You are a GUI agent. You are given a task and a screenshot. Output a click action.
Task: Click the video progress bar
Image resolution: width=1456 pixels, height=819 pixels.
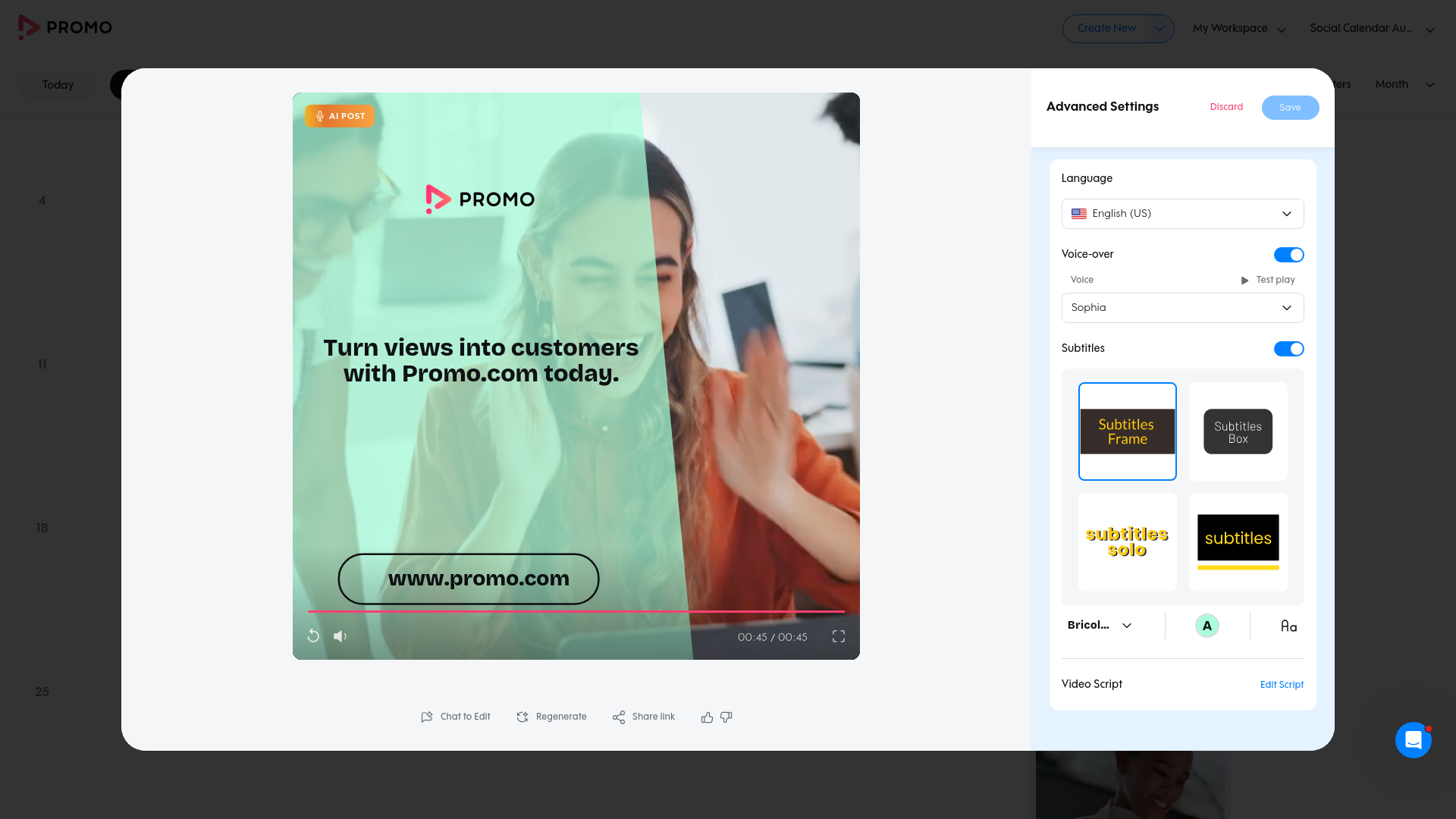coord(576,611)
